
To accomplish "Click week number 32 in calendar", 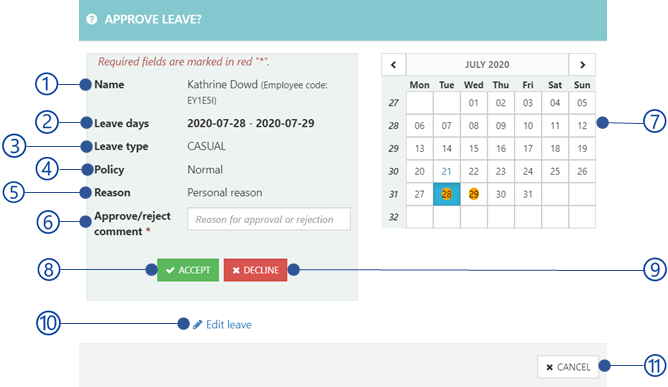I will coord(393,217).
